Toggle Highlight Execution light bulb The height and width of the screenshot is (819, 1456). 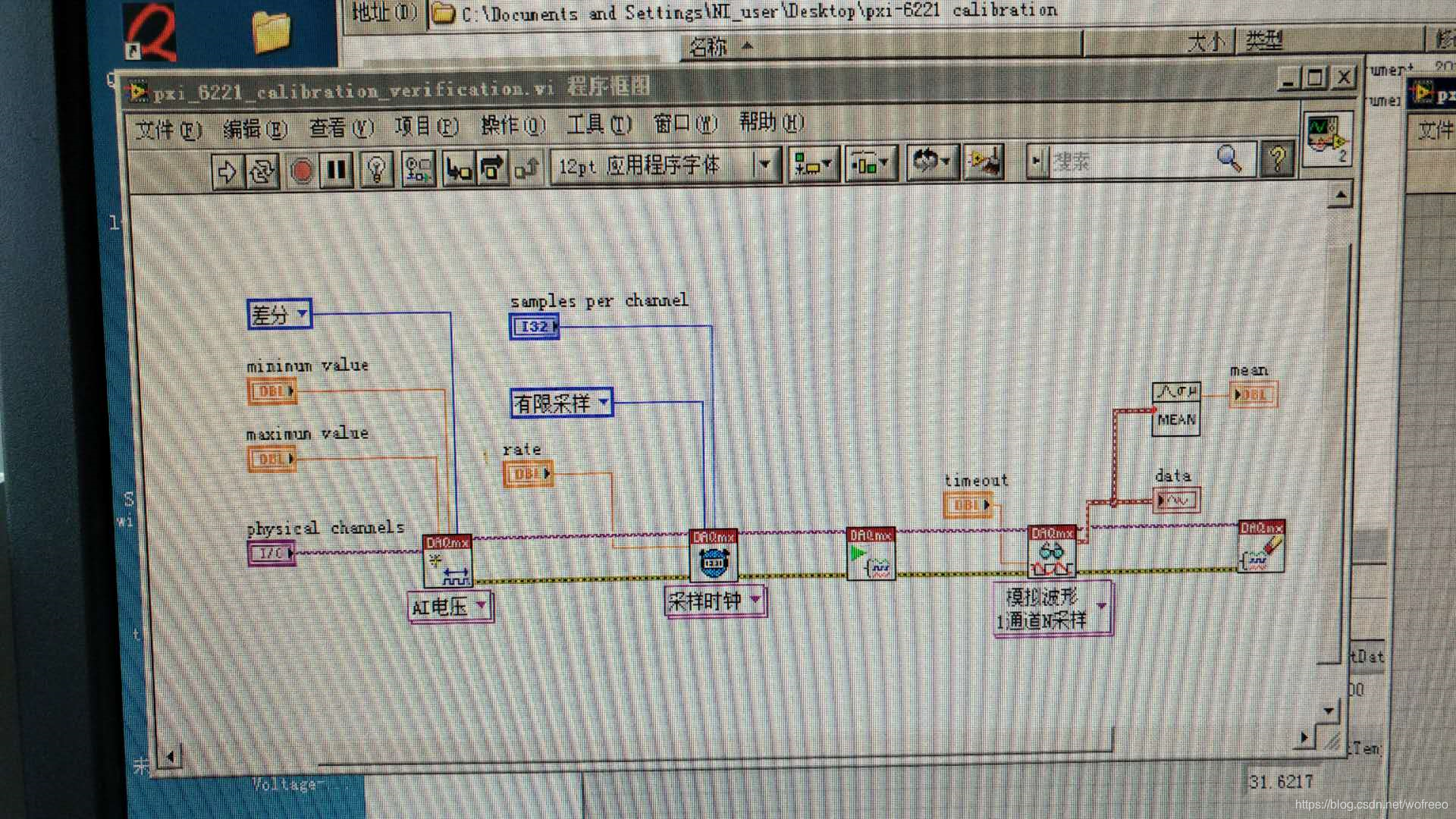coord(376,170)
